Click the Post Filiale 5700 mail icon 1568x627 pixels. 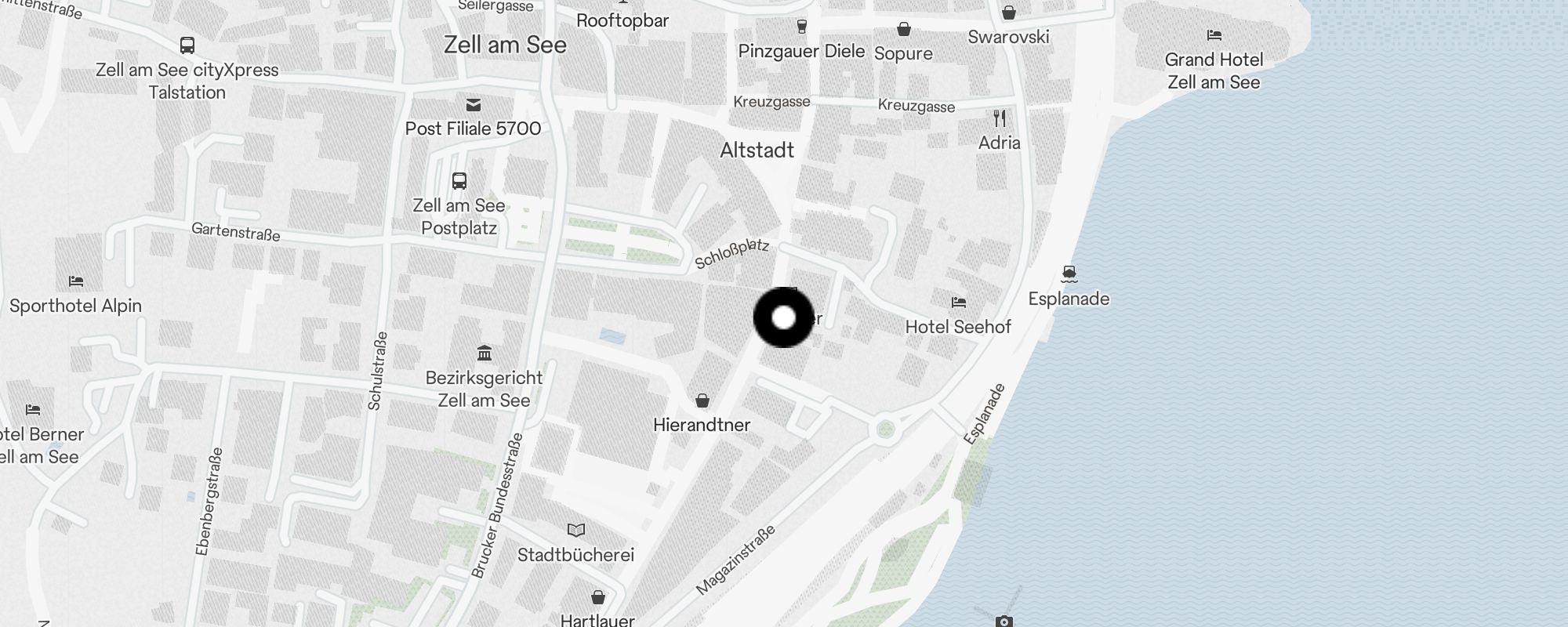tap(473, 104)
